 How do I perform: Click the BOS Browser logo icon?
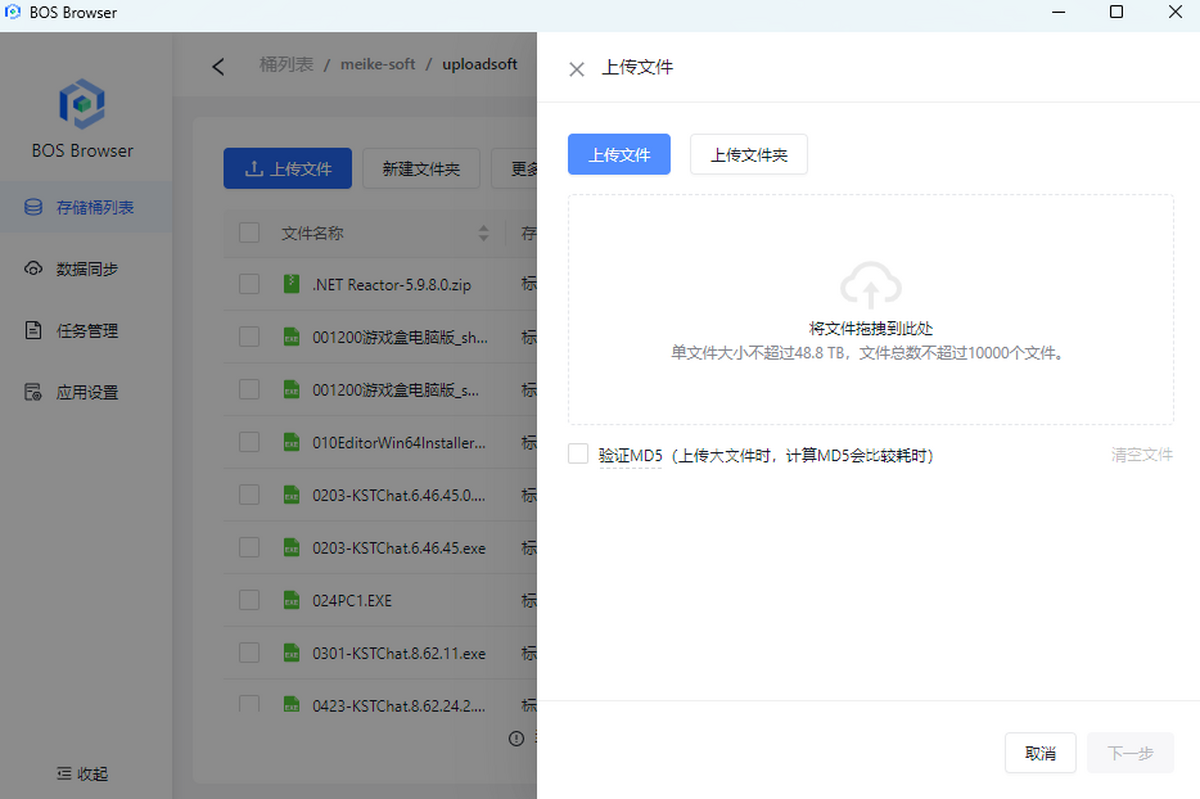coord(82,103)
